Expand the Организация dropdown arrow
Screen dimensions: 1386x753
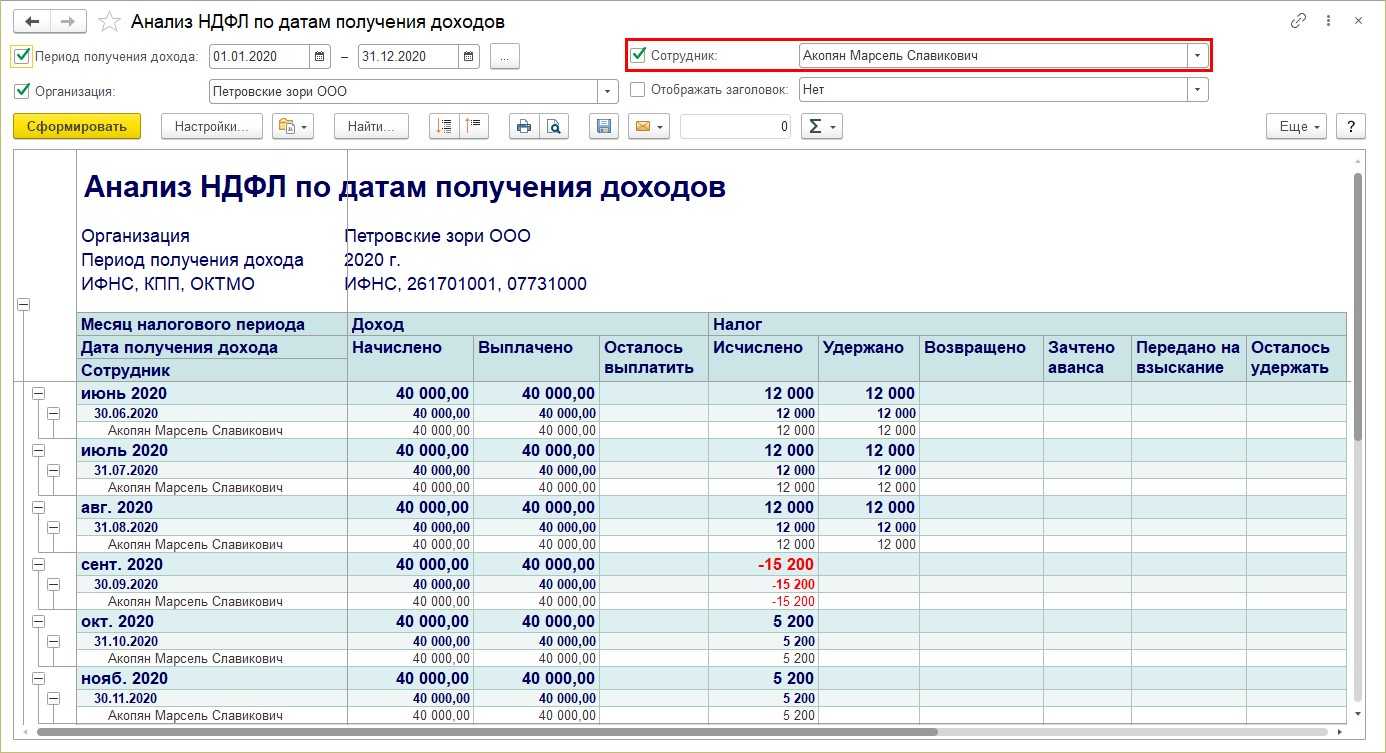point(608,91)
